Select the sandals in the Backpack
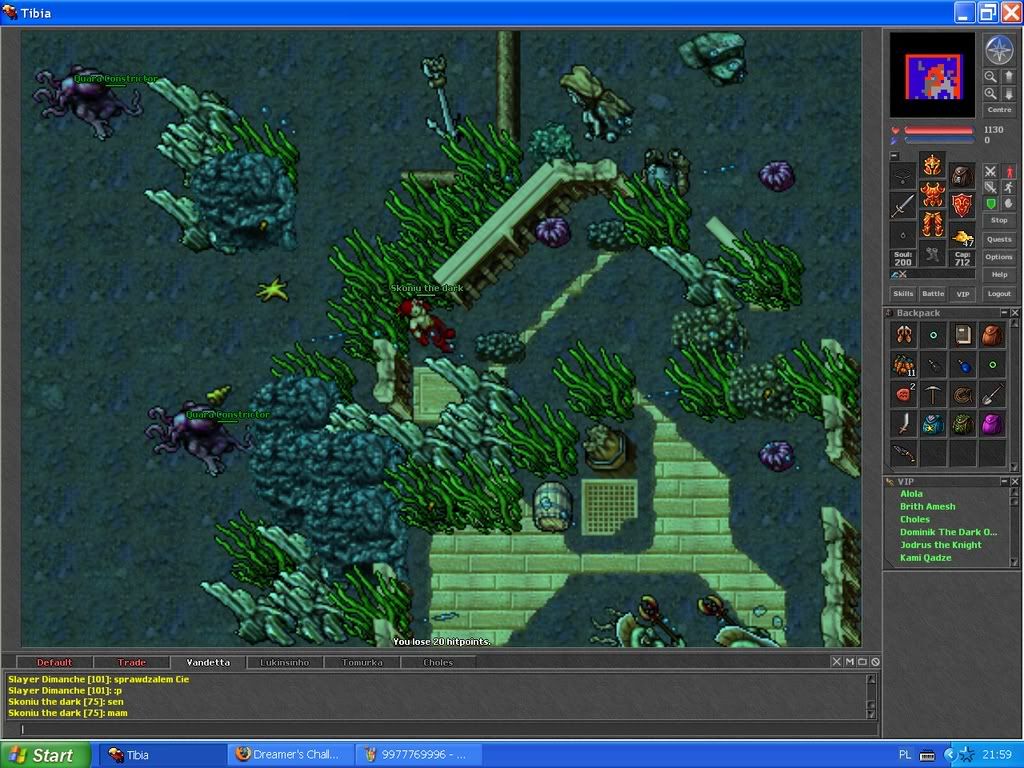1024x768 pixels. tap(904, 335)
